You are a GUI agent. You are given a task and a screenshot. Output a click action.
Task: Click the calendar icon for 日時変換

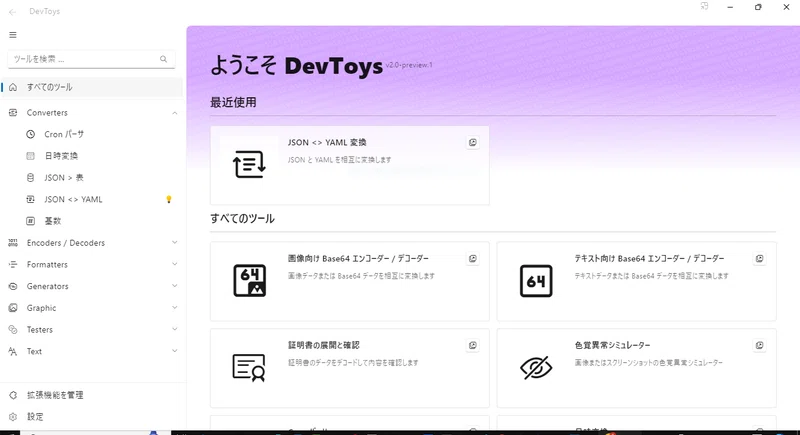point(31,156)
